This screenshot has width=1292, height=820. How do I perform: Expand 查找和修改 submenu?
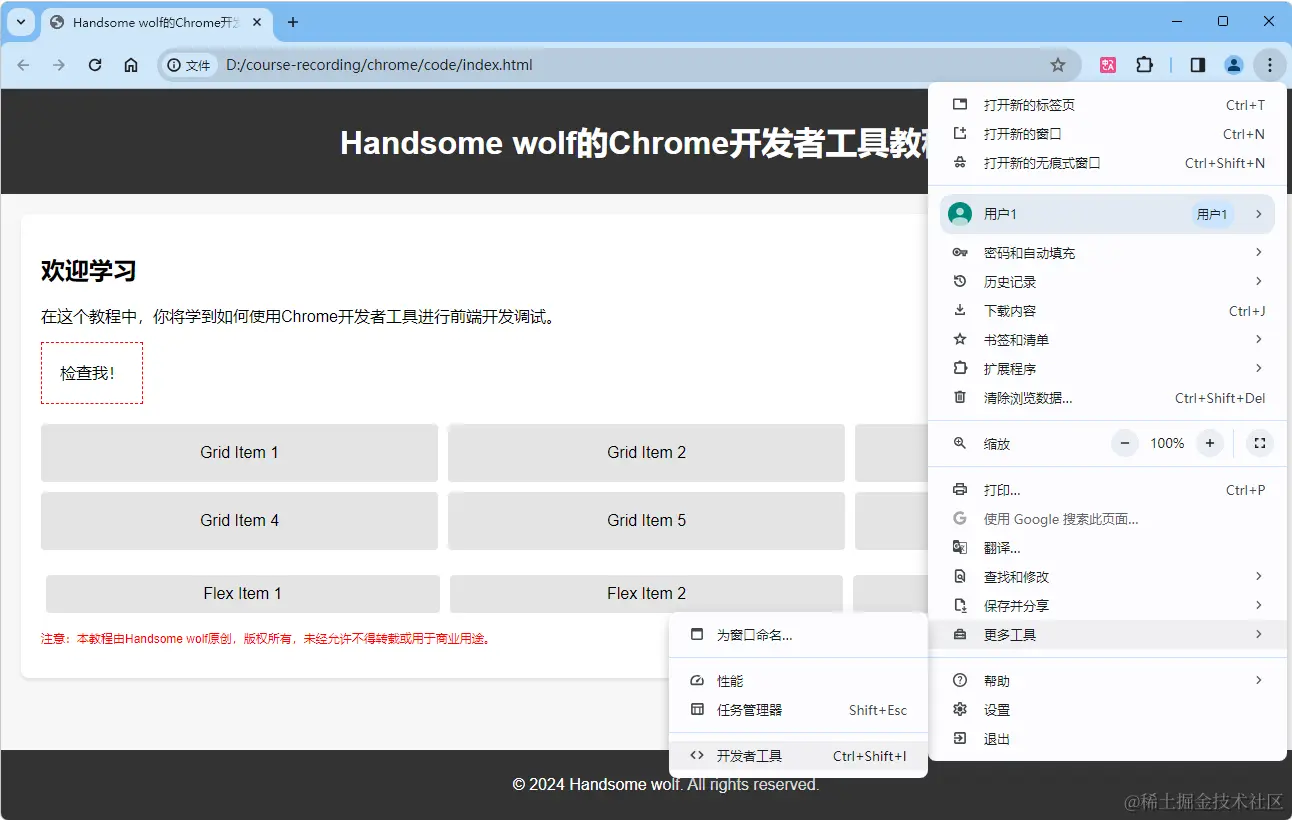(1107, 577)
